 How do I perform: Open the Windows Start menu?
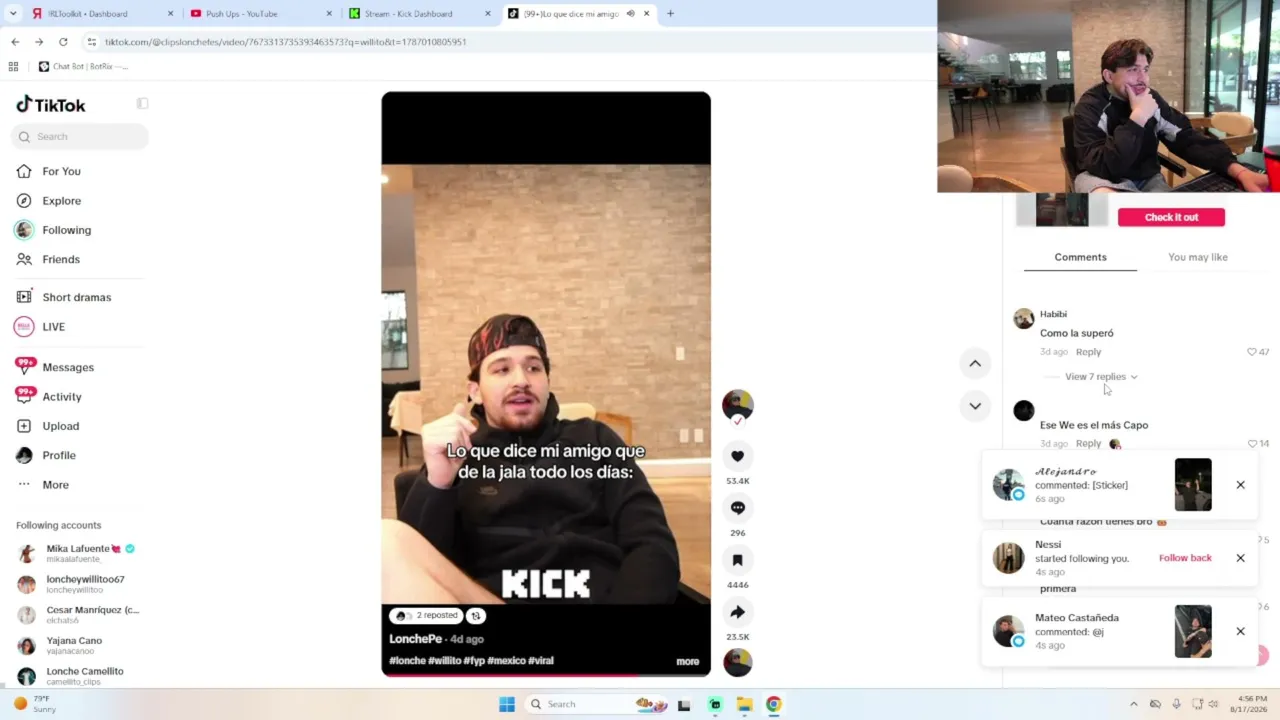(x=507, y=704)
